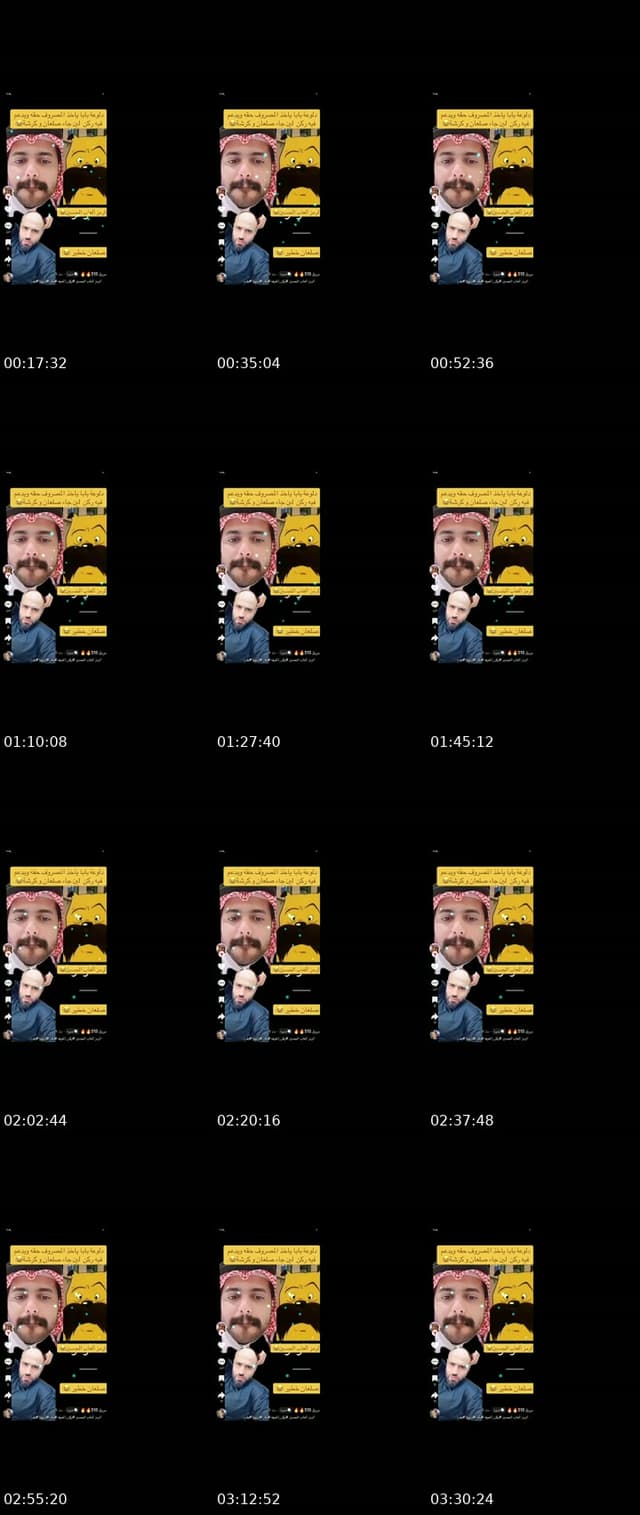The width and height of the screenshot is (640, 1515).
Task: Choose the 03:30:24 timestamp text
Action: click(x=462, y=1500)
